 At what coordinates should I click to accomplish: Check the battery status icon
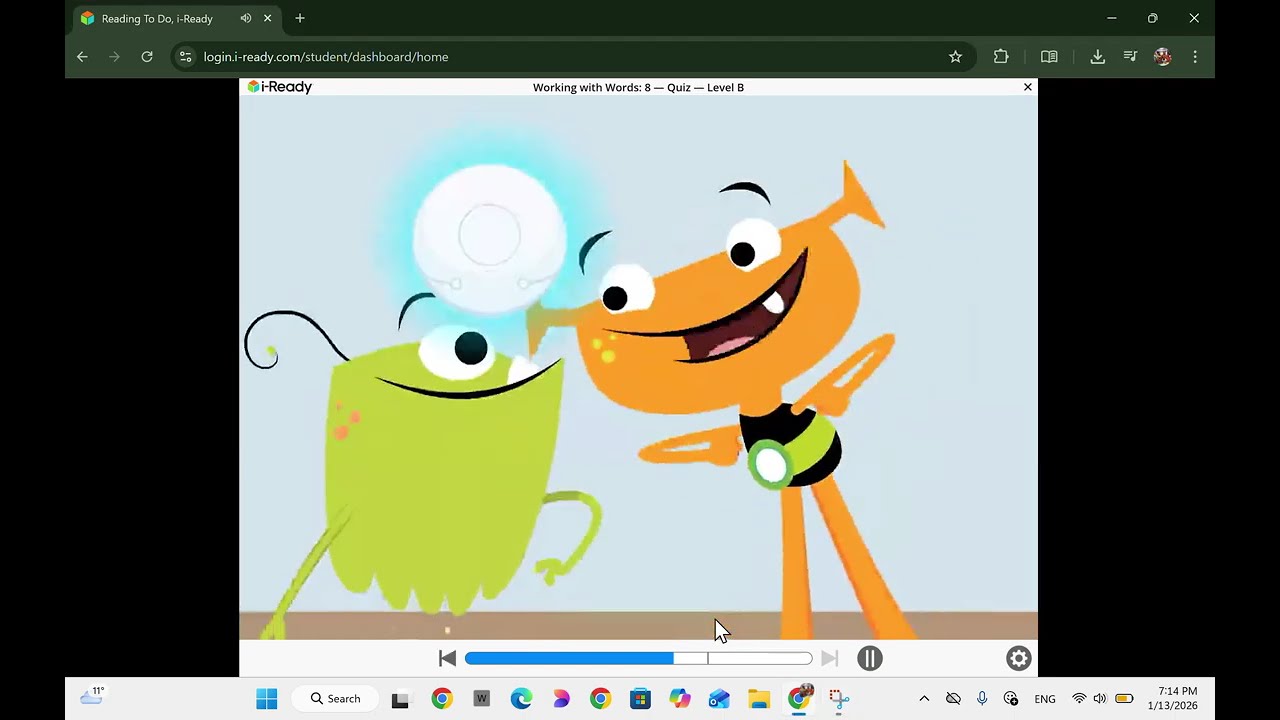1124,699
